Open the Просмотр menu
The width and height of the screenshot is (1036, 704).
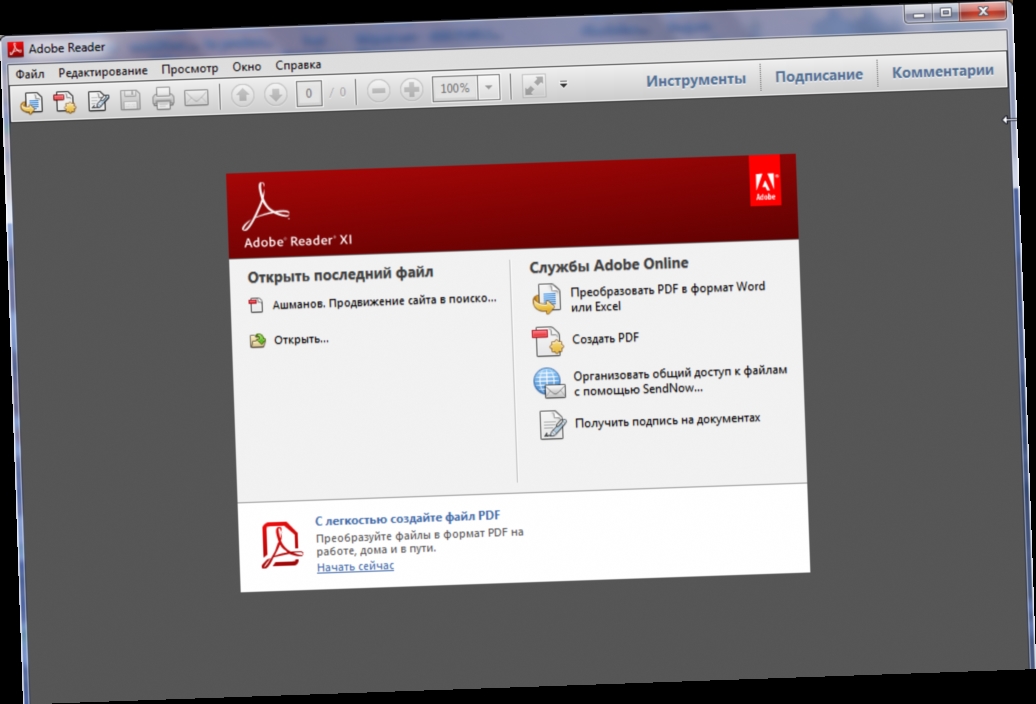coord(190,69)
